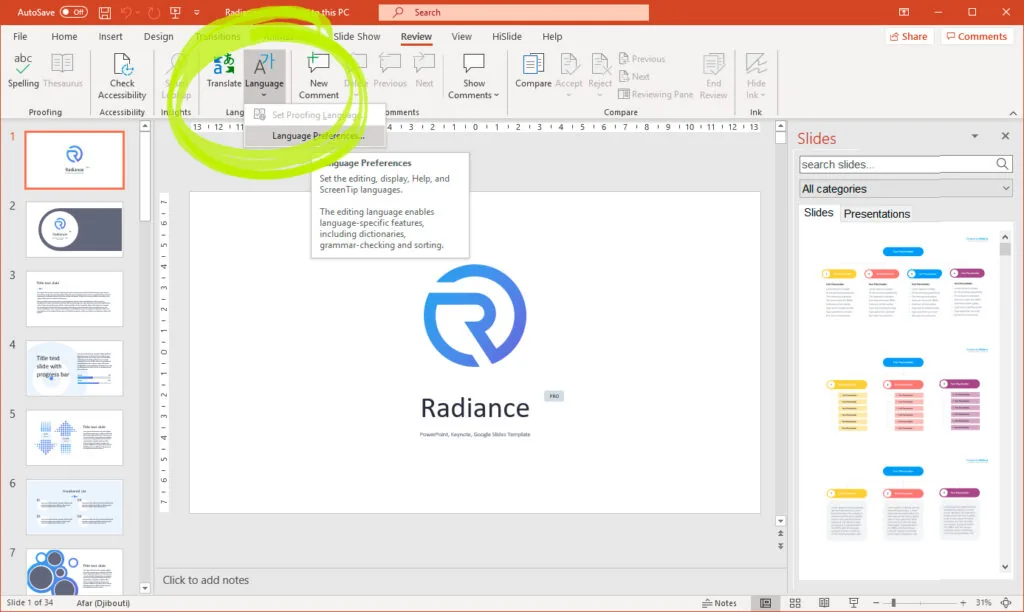Click the Hide Ink icon
Viewport: 1024px width, 612px height.
point(756,64)
